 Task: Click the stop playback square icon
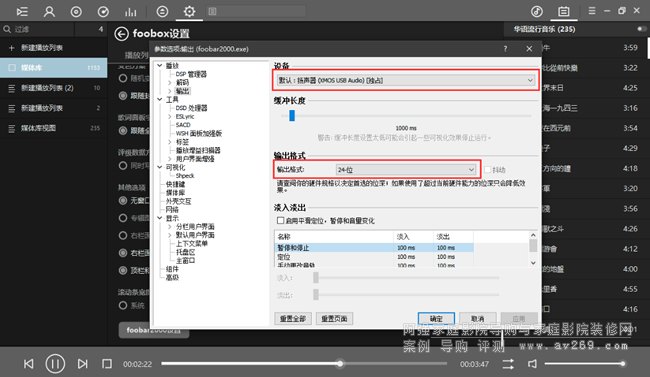click(x=107, y=364)
